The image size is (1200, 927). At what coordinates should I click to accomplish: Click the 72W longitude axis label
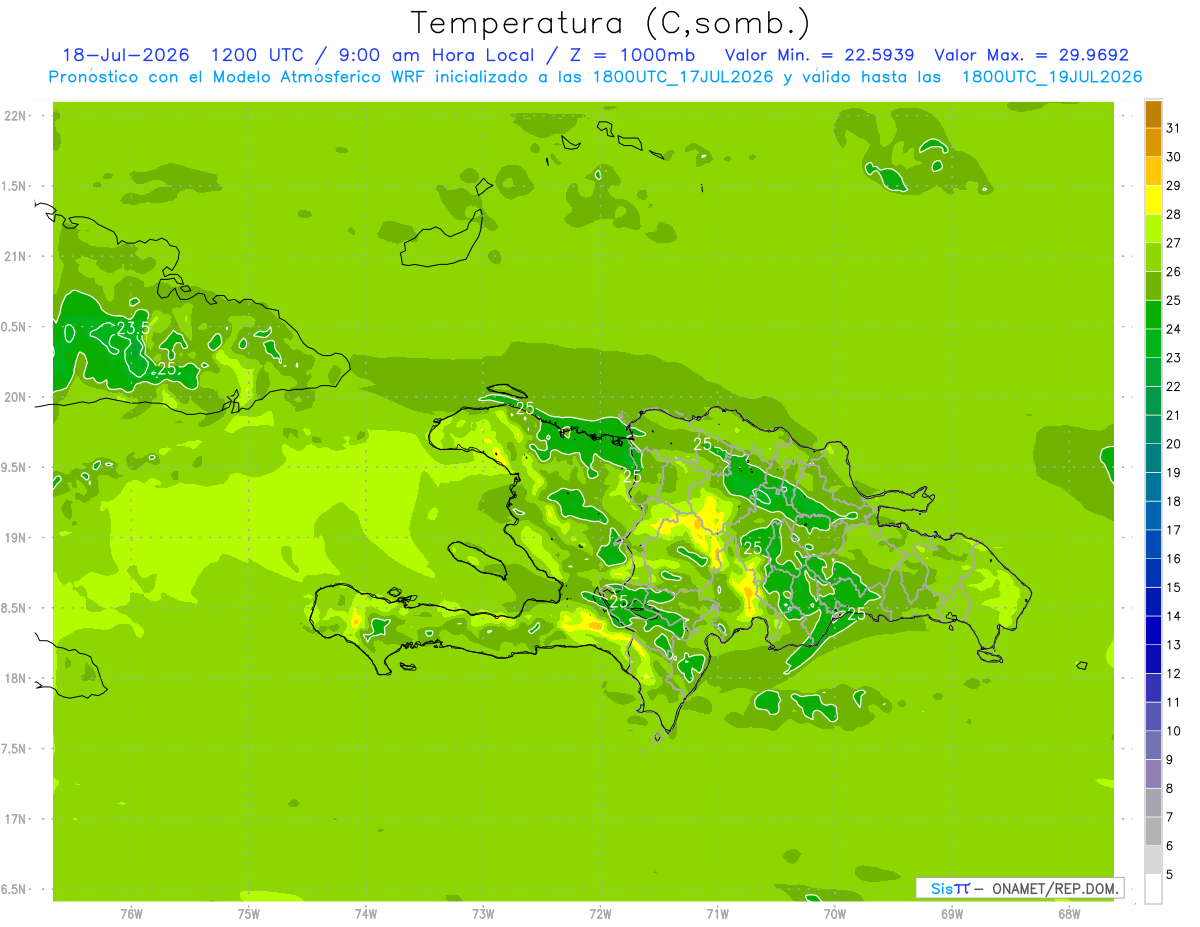pyautogui.click(x=600, y=914)
